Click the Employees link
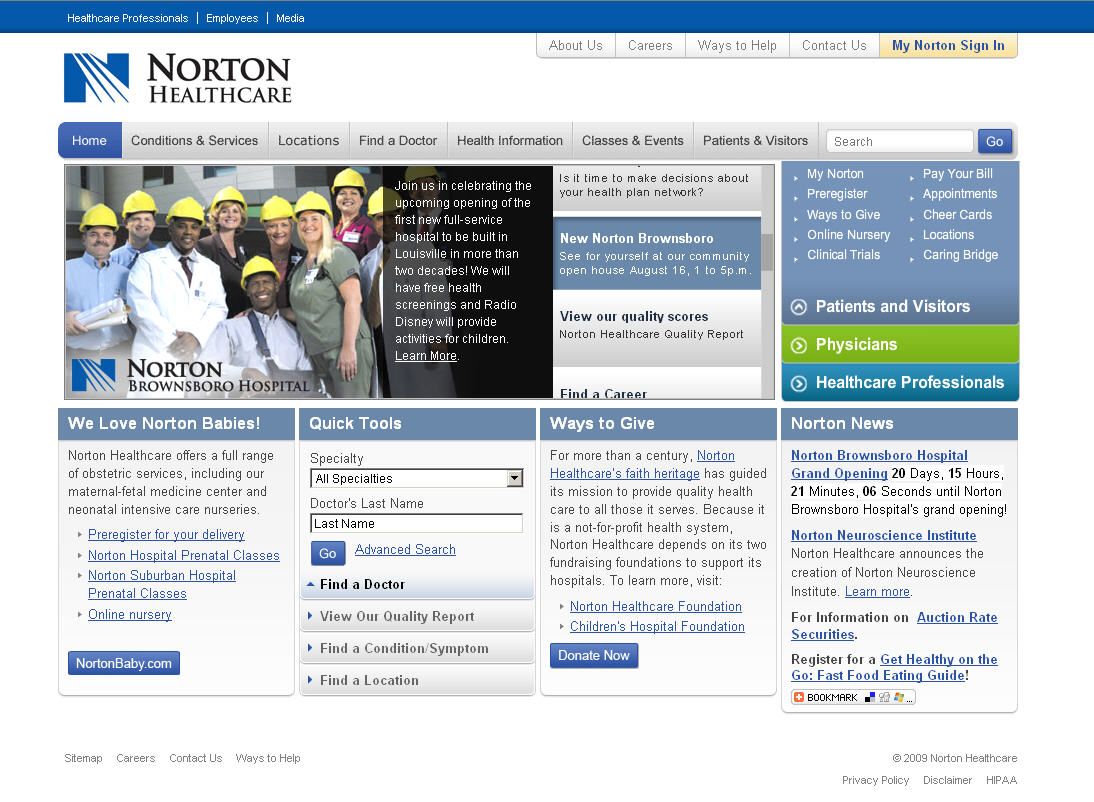This screenshot has width=1094, height=802. click(232, 18)
